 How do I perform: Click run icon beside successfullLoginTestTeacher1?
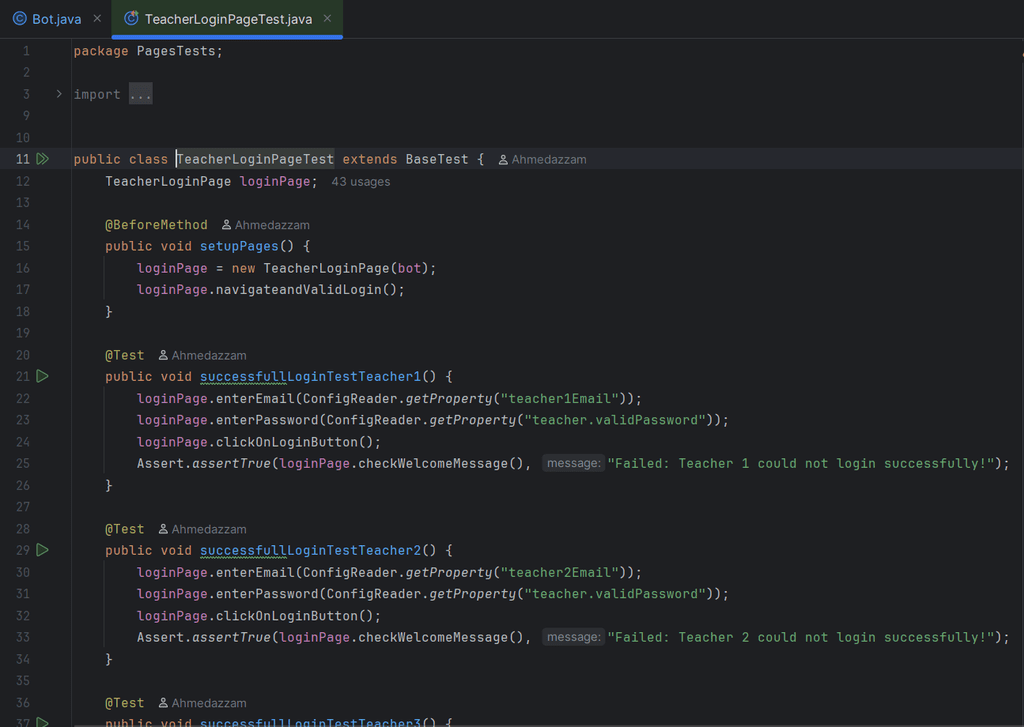[x=43, y=376]
